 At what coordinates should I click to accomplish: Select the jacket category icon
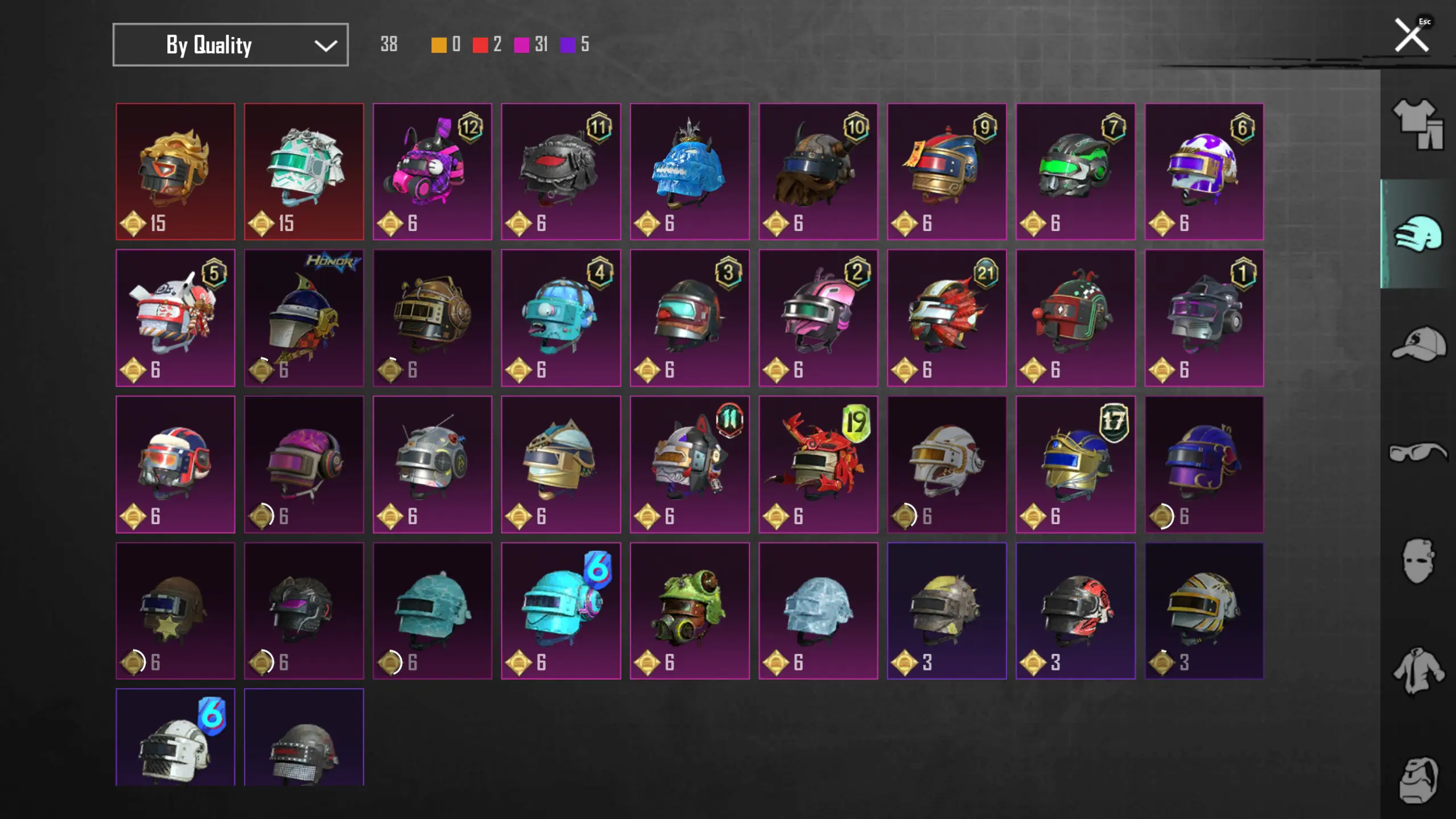tap(1418, 670)
